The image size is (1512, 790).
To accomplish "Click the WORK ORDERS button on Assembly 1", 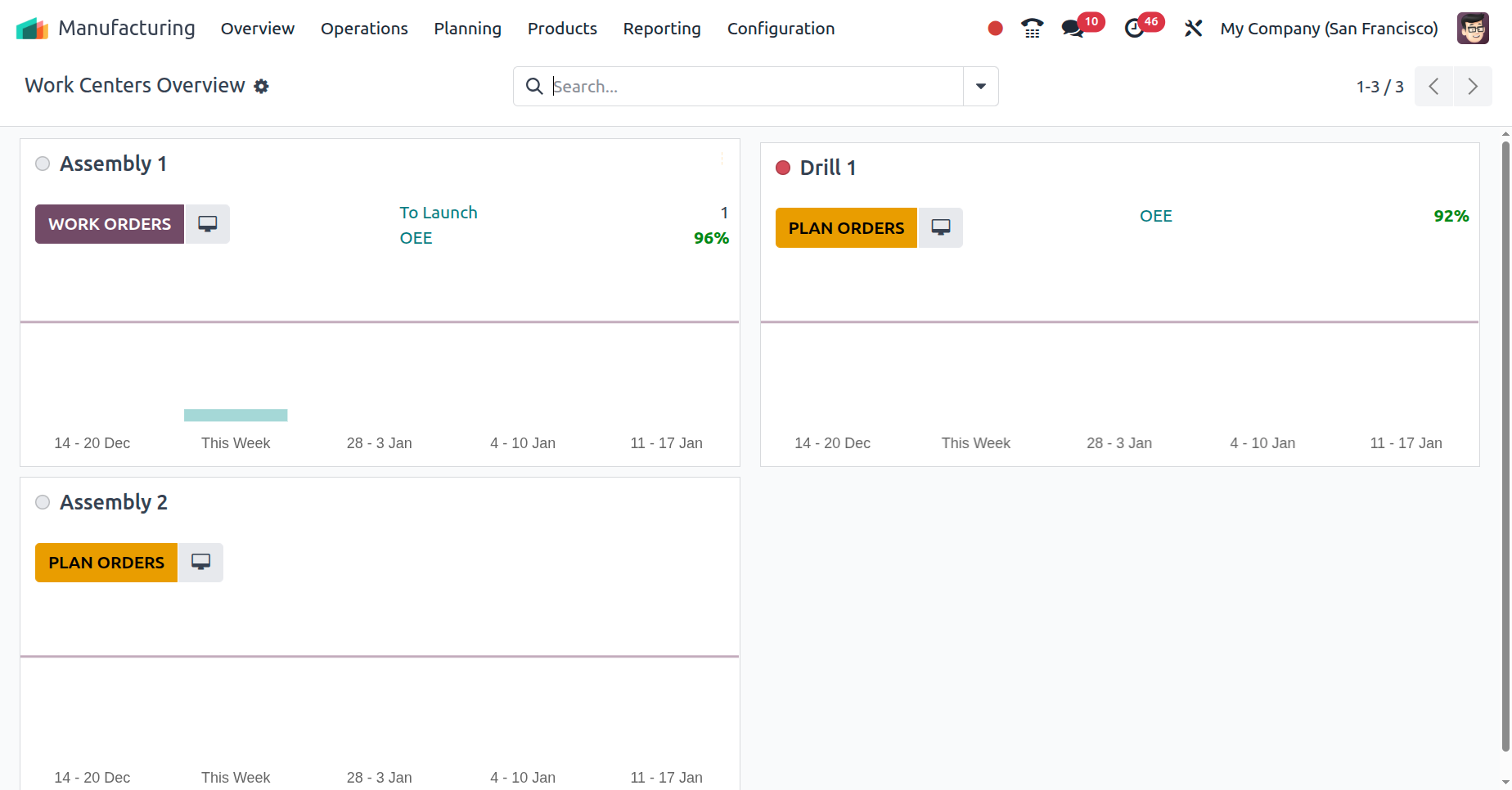I will click(x=110, y=223).
